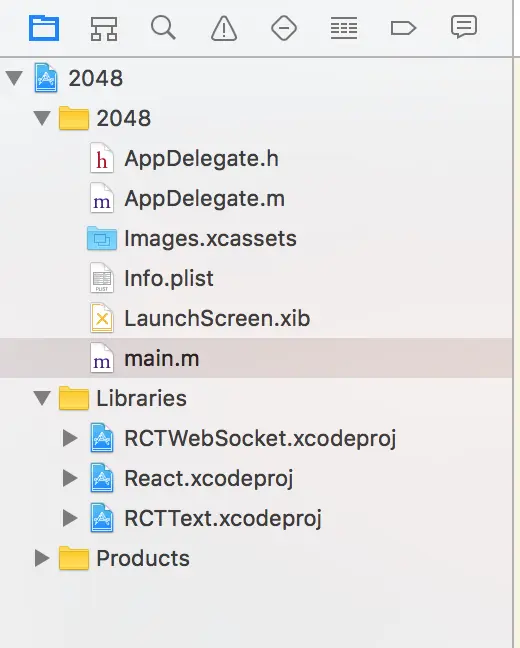
Task: Collapse the 2048 yellow folder triangle
Action: (42, 118)
